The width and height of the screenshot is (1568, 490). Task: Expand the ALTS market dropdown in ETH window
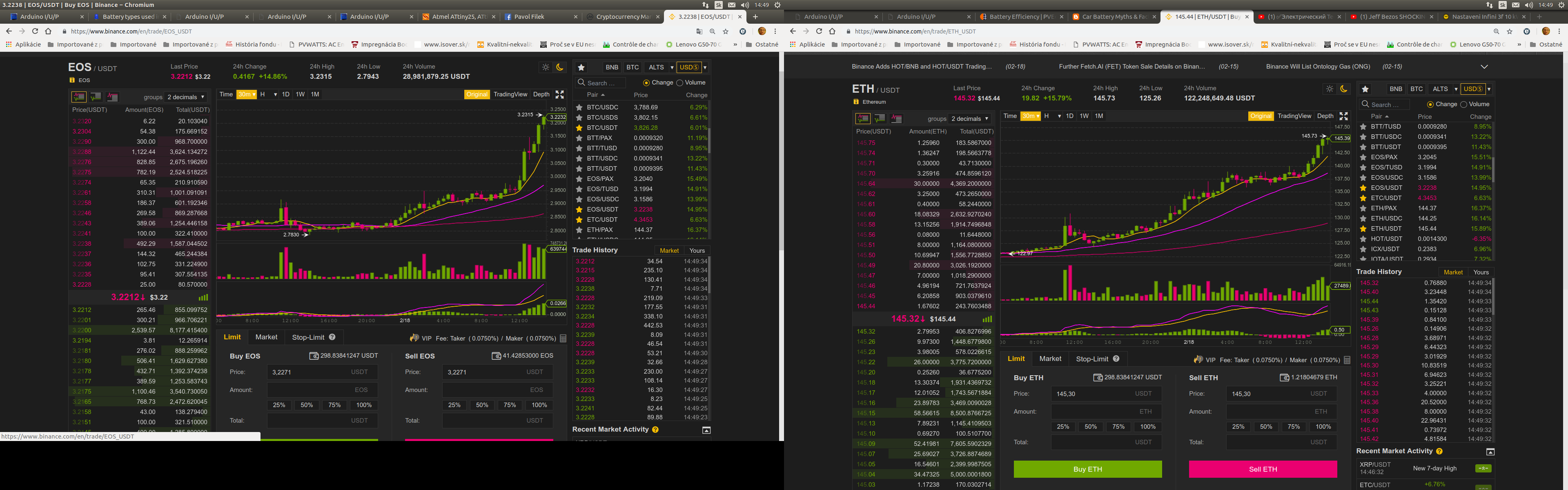[1455, 89]
